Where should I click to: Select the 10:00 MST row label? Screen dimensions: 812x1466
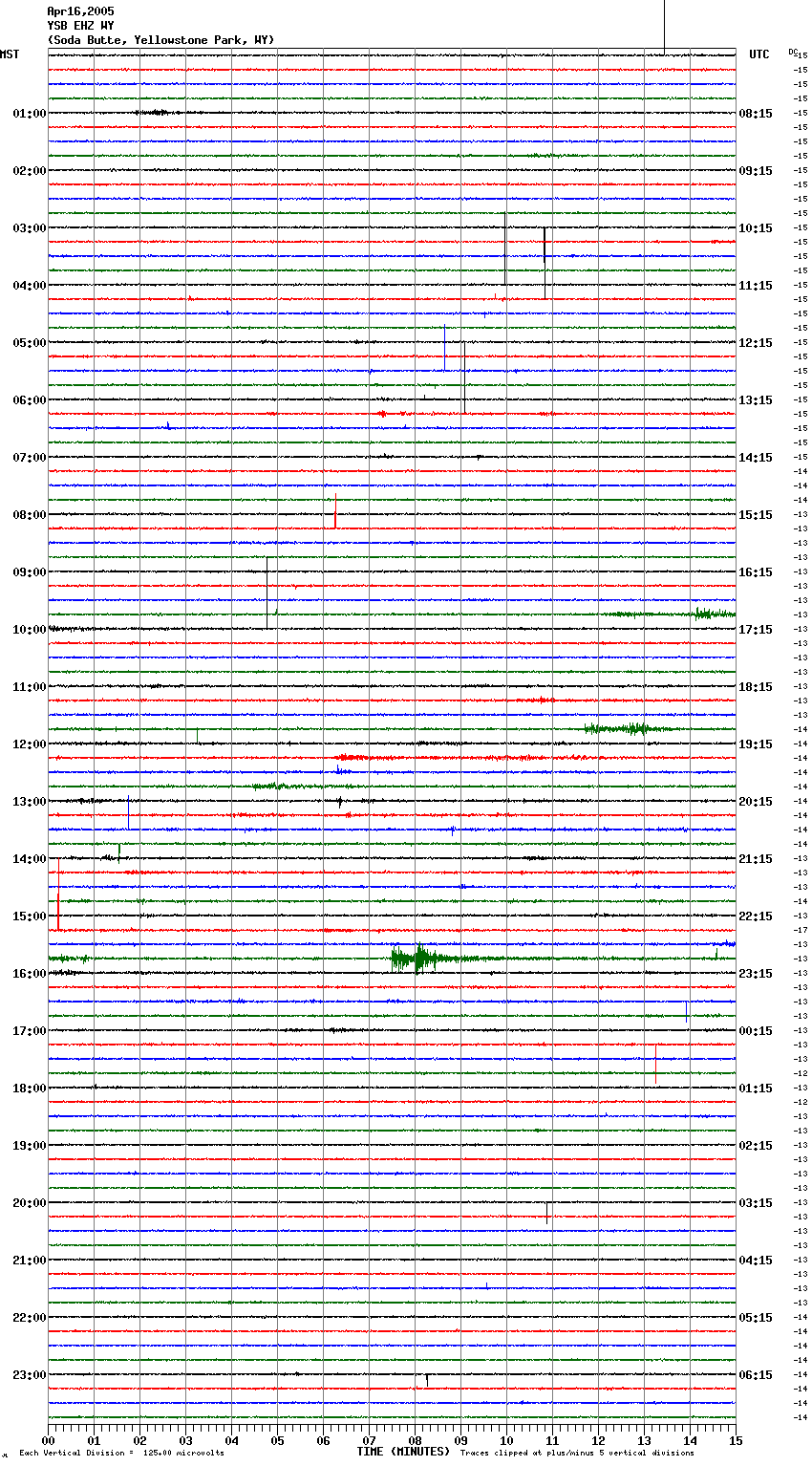[30, 630]
